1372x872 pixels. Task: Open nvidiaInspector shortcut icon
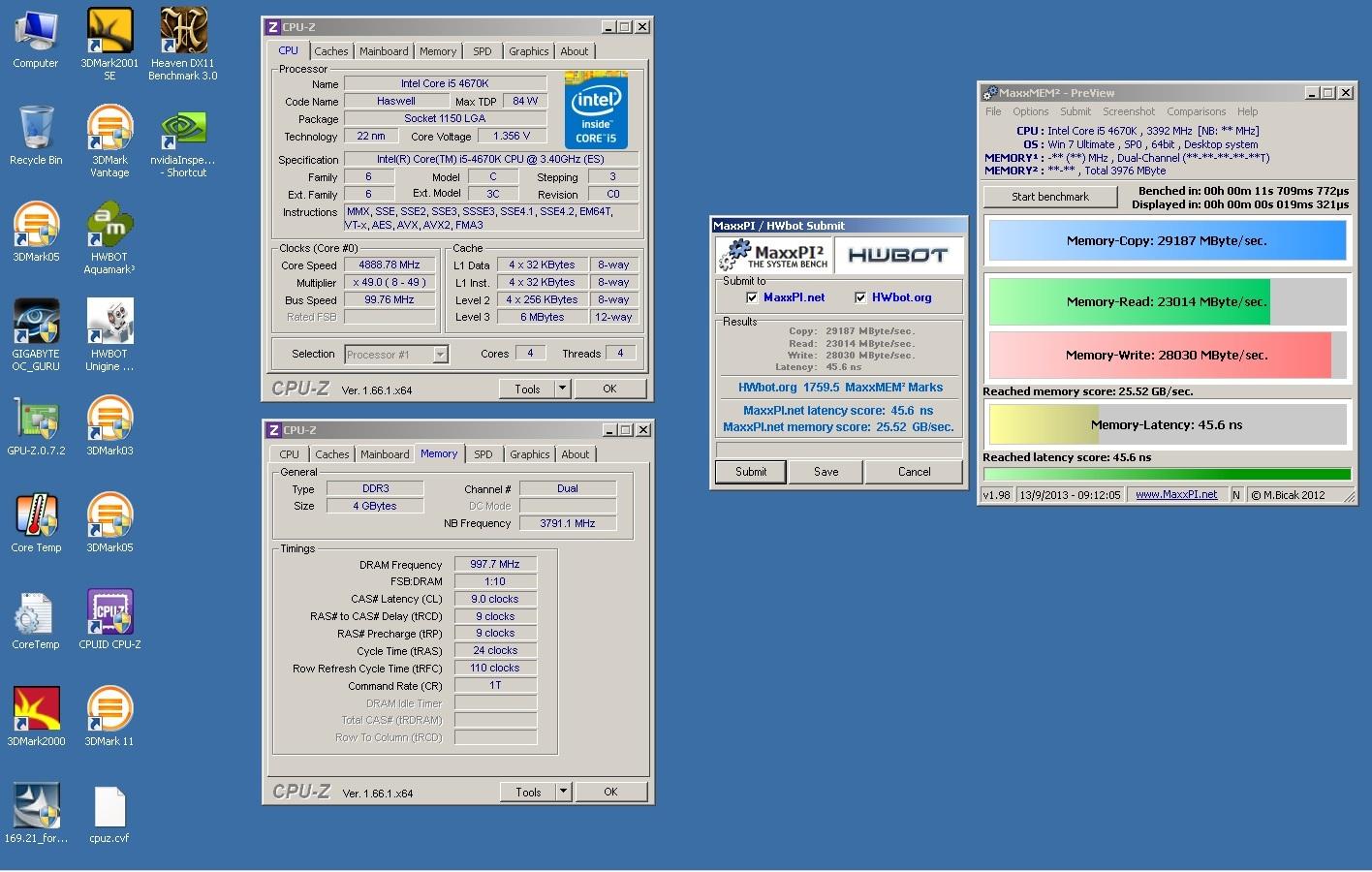coord(183,127)
